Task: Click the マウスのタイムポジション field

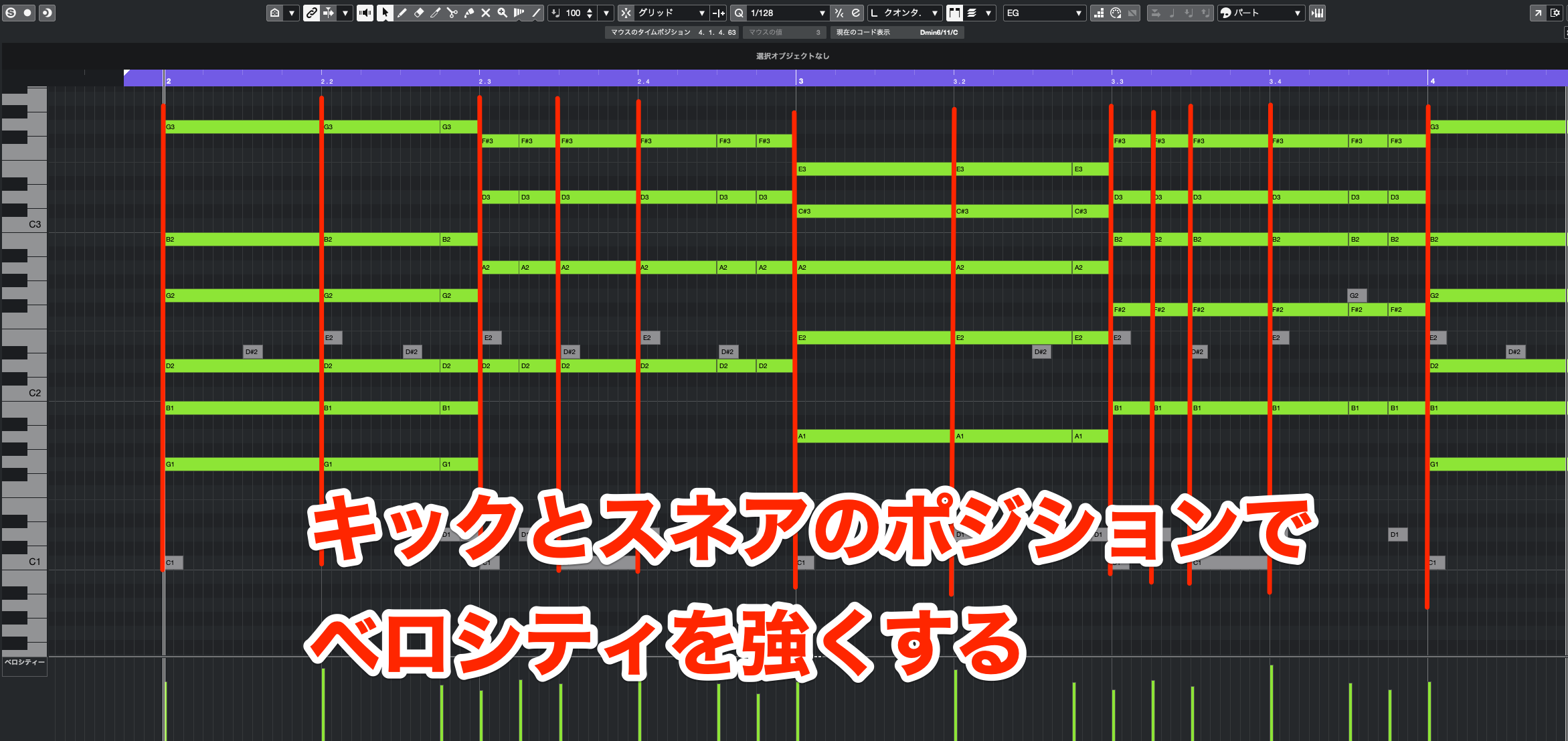Action: 673,32
